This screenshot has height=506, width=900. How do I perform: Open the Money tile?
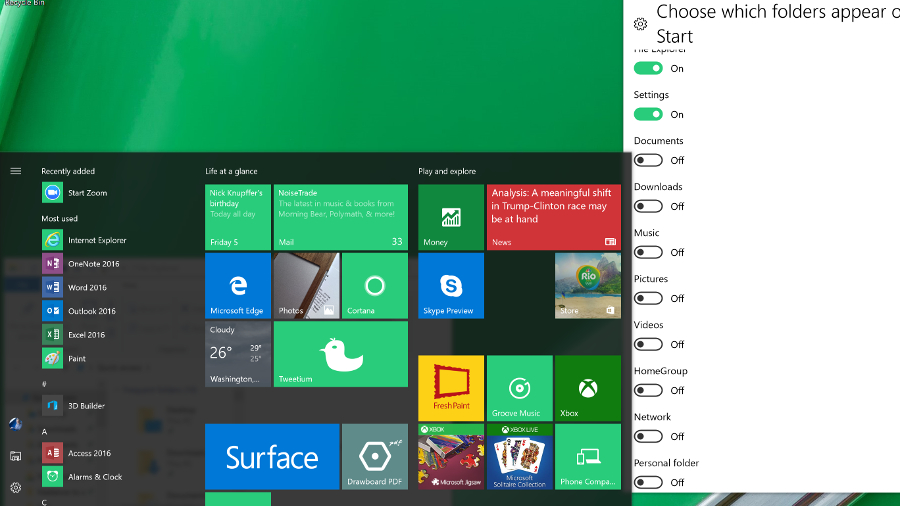[x=451, y=217]
